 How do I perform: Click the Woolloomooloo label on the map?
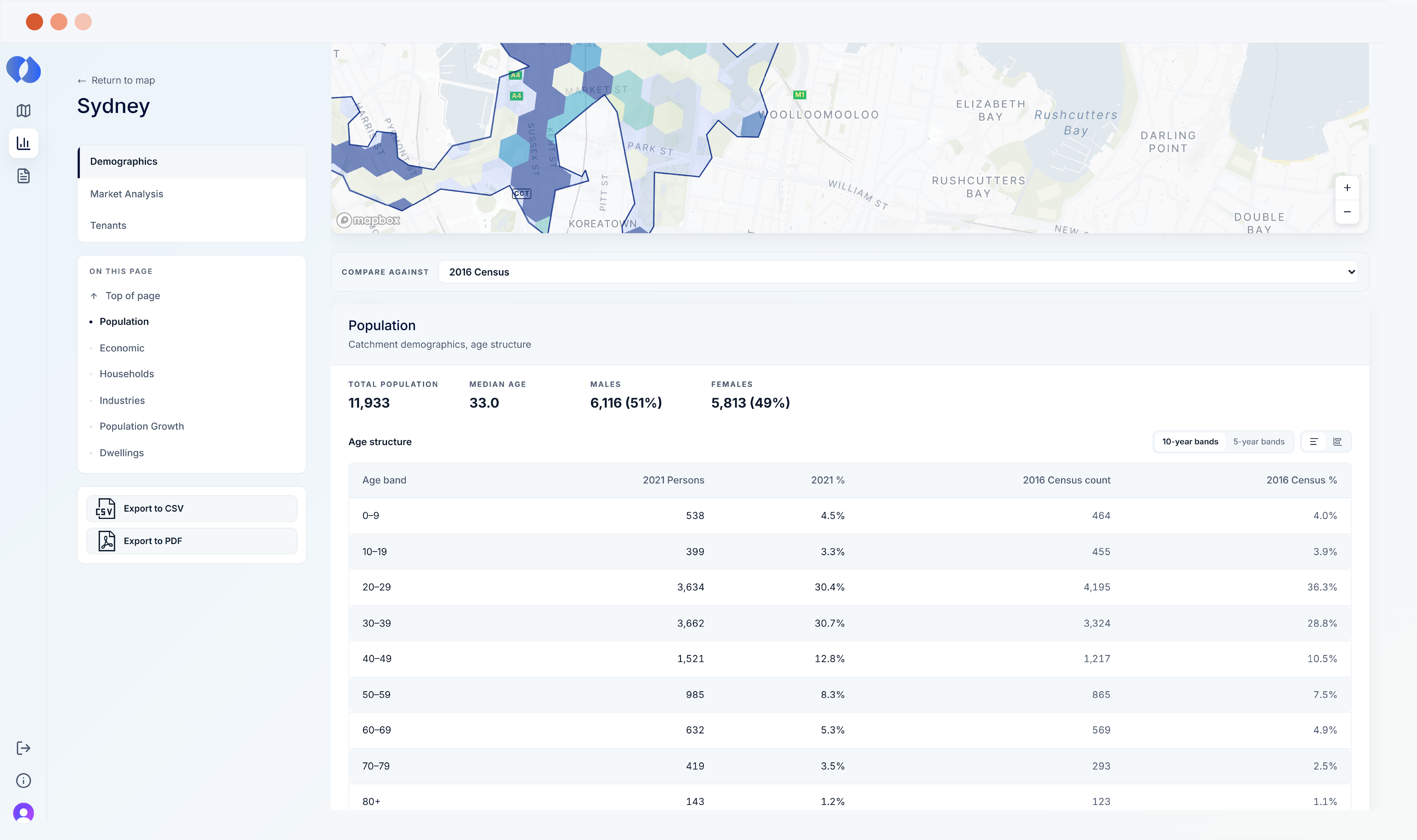(x=818, y=115)
